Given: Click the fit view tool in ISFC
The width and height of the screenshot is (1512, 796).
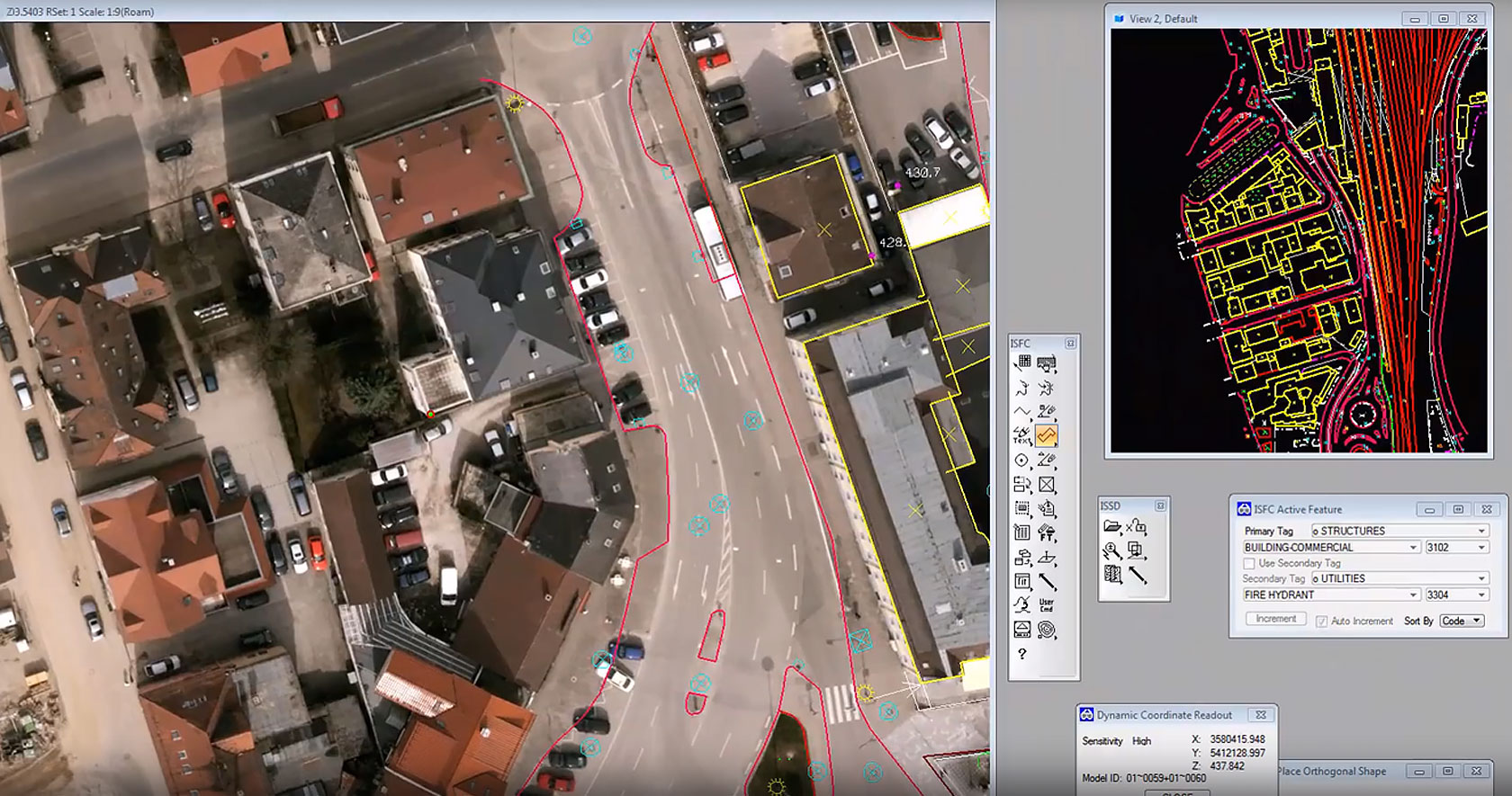Looking at the screenshot, I should [1022, 581].
